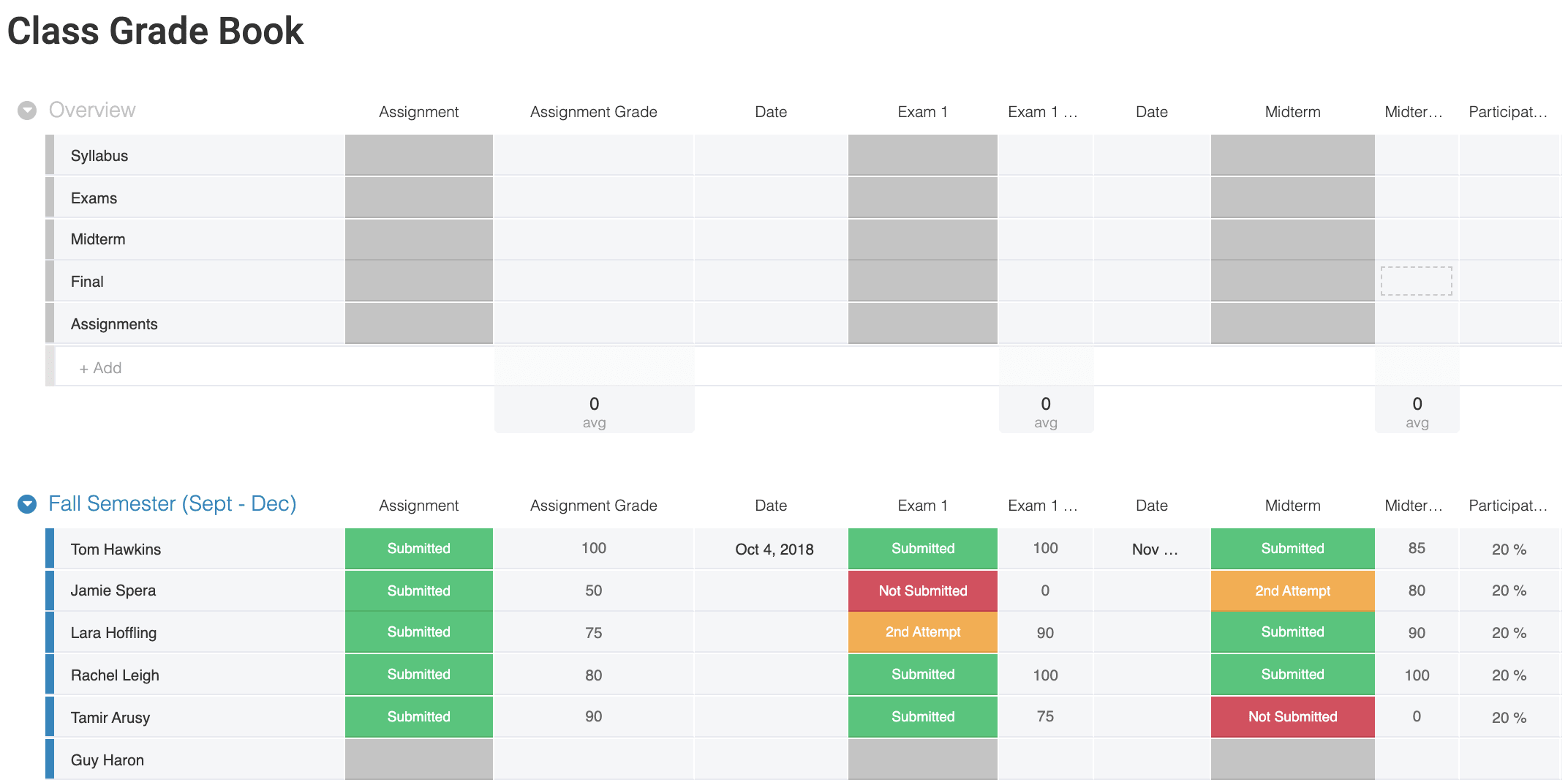
Task: Change Jamie Spera's 2nd Attempt Midterm status
Action: (1293, 590)
